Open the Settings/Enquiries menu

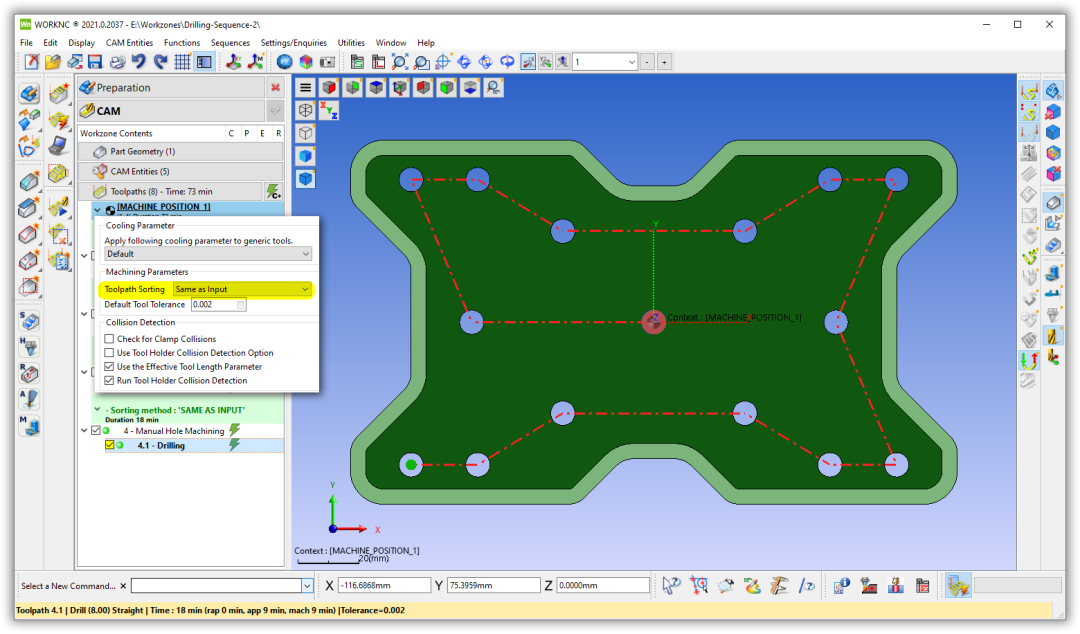pyautogui.click(x=293, y=43)
